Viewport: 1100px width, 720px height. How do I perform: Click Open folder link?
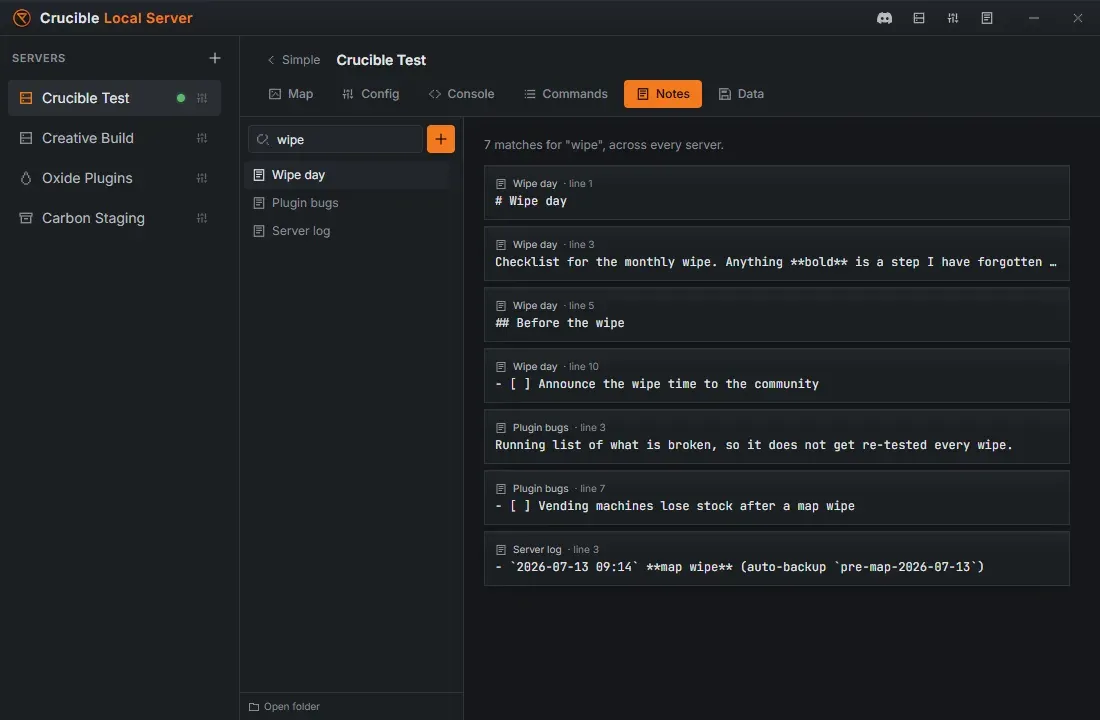[x=284, y=707]
